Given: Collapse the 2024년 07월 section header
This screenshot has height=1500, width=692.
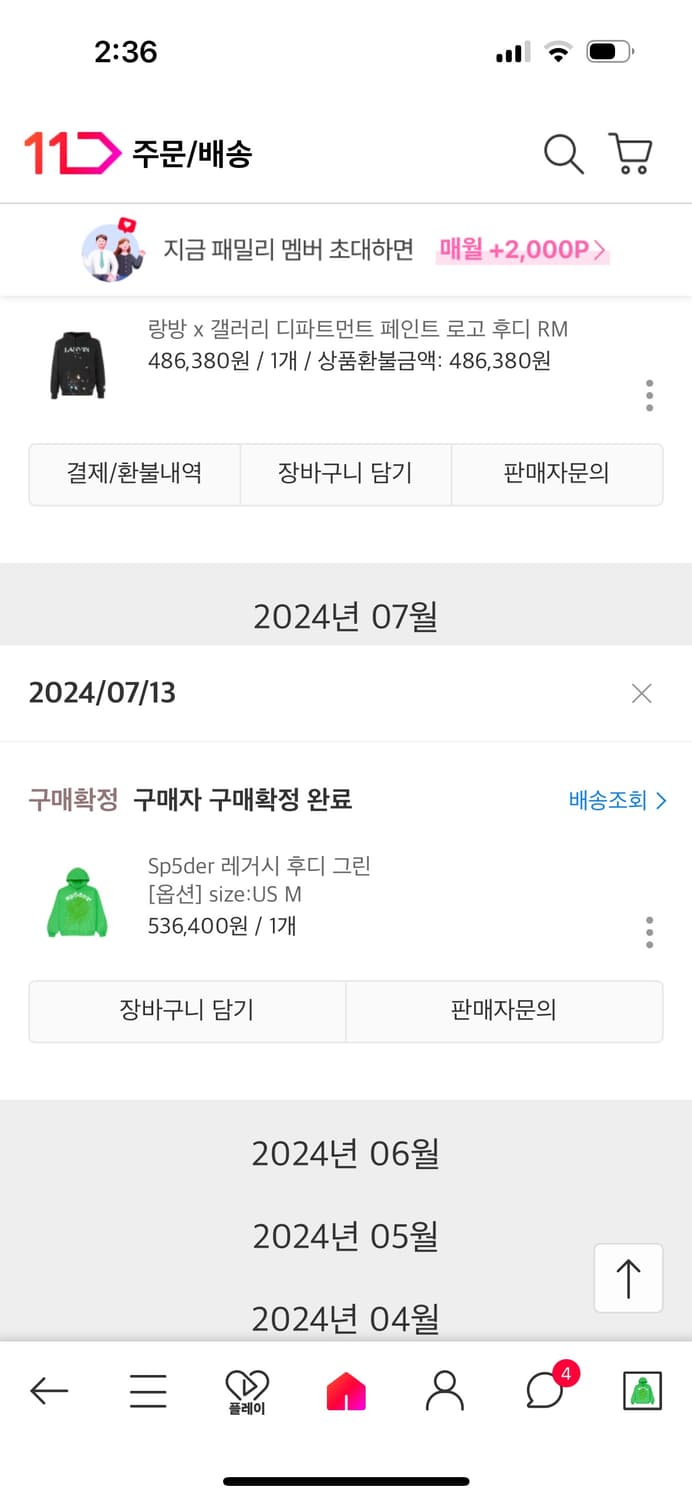Looking at the screenshot, I should (x=345, y=617).
